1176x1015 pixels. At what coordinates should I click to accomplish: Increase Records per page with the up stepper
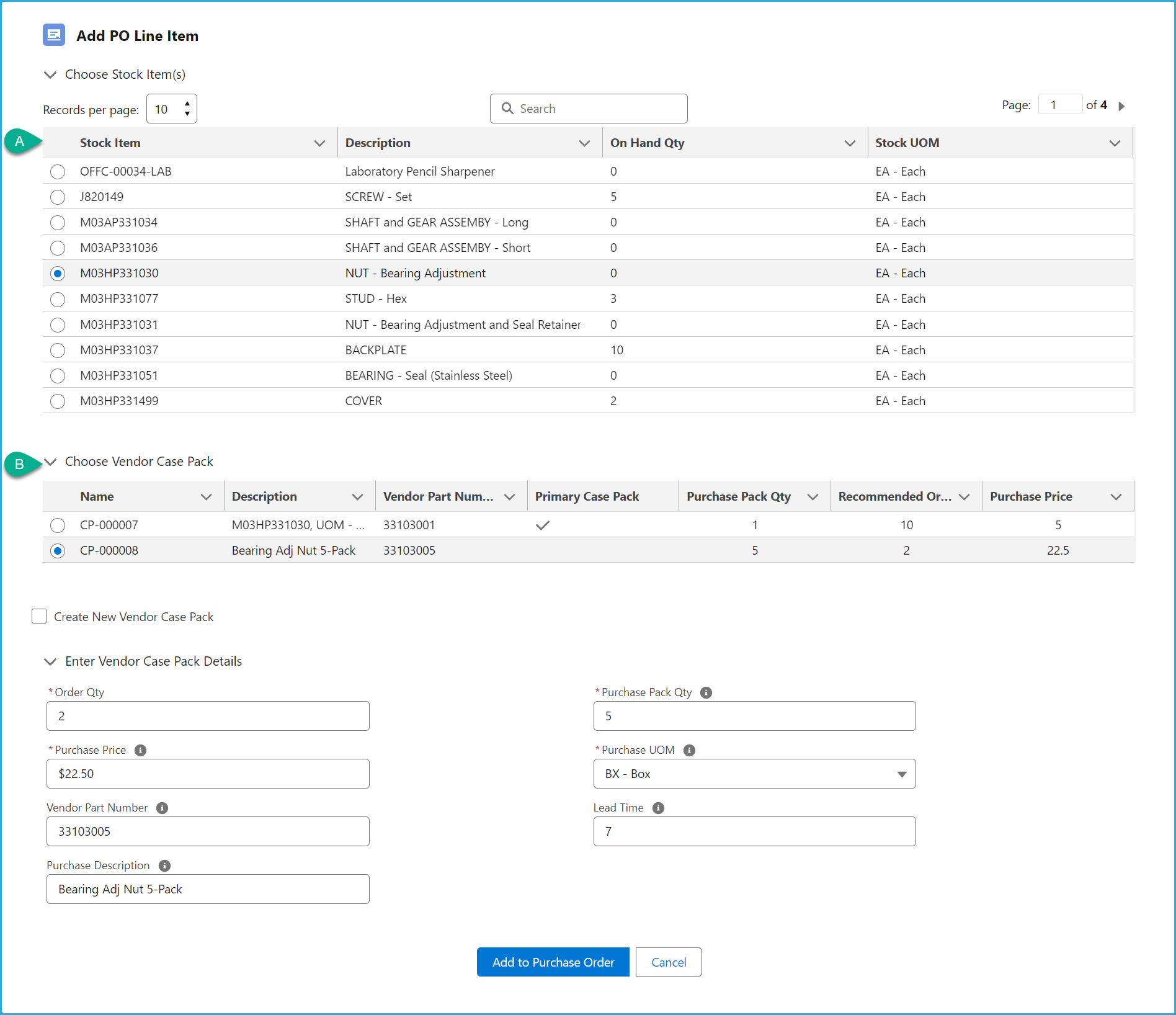coord(187,103)
